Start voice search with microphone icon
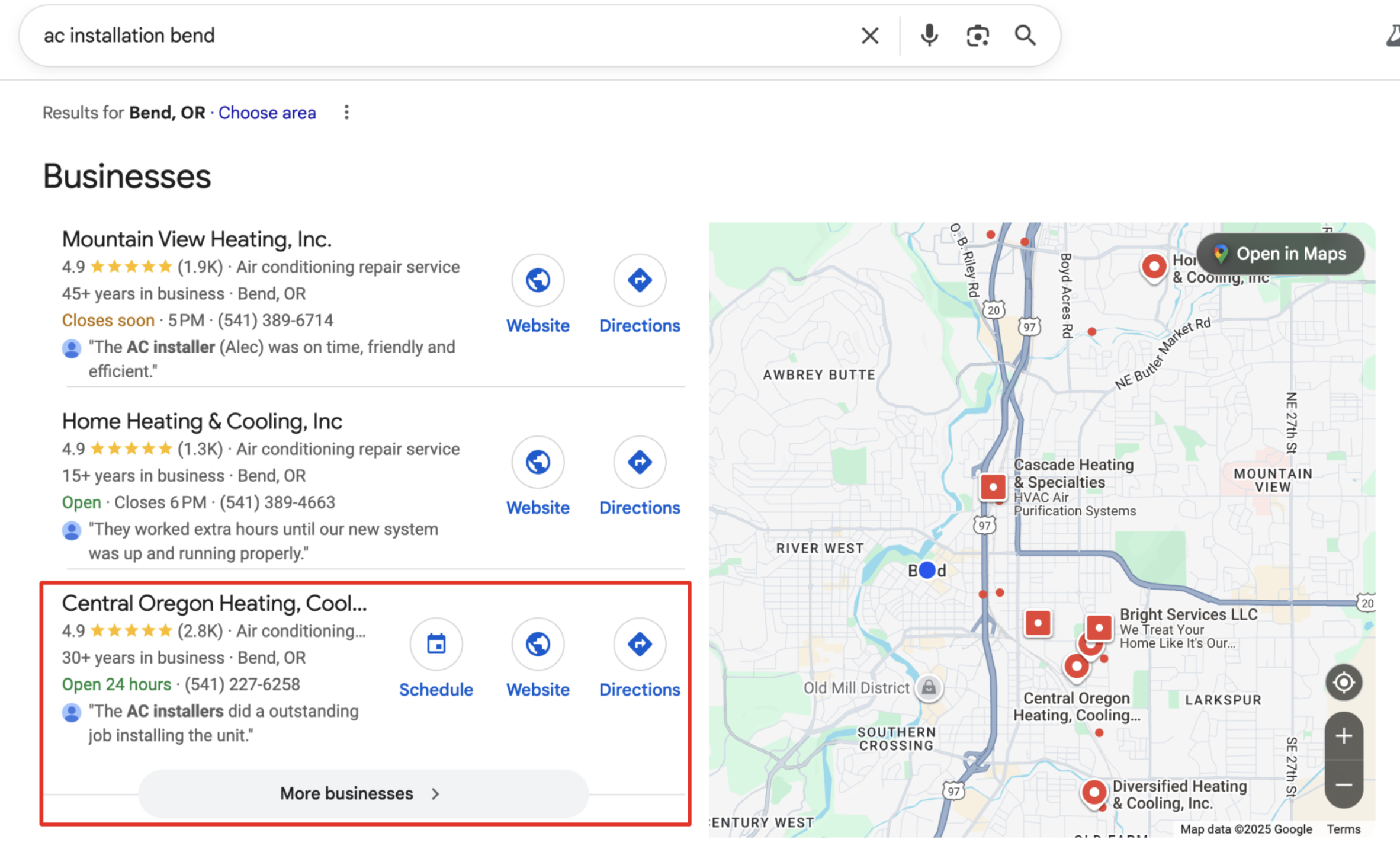This screenshot has width=1400, height=852. (929, 36)
